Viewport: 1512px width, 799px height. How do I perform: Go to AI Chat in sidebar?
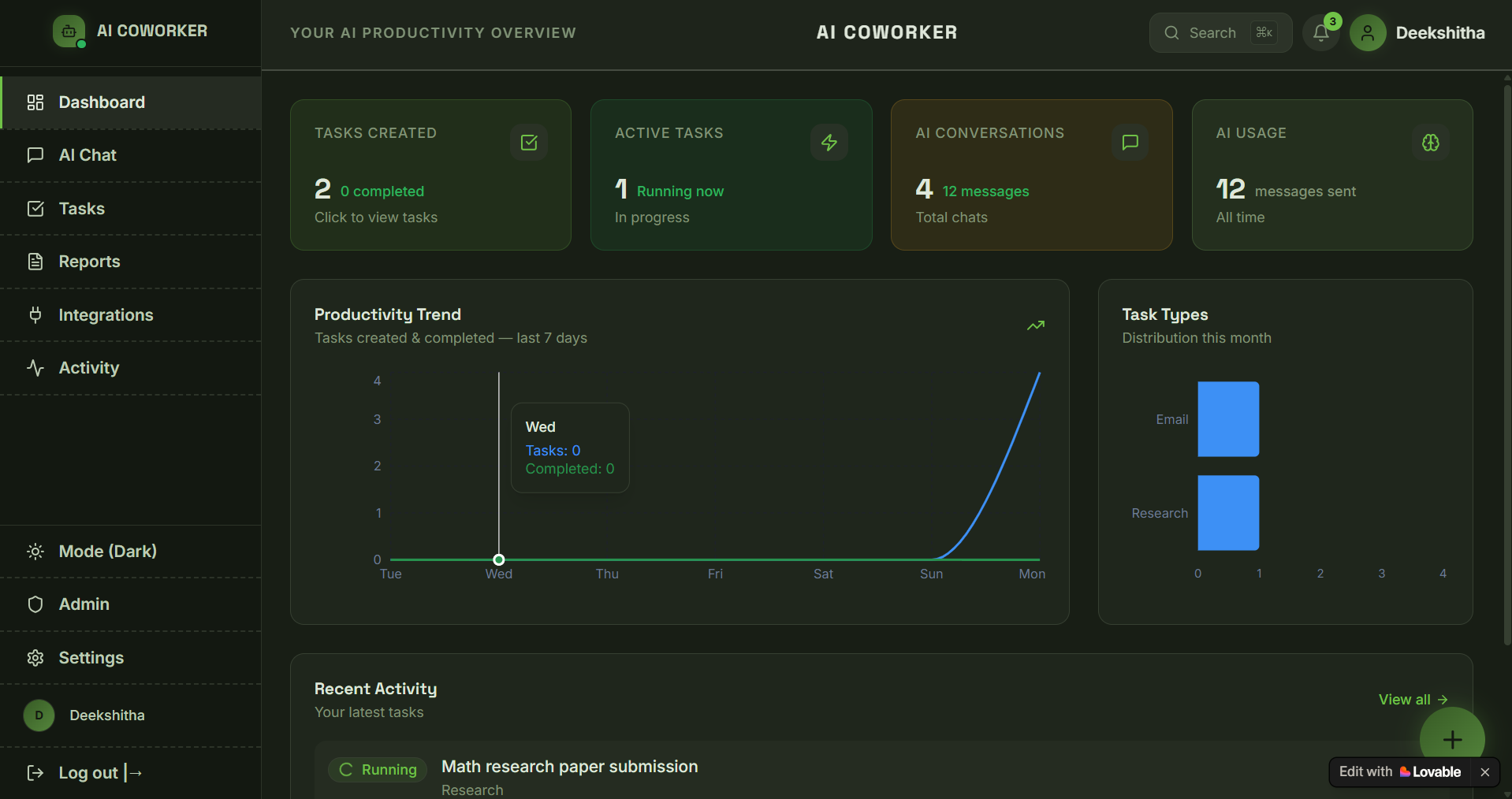click(130, 155)
